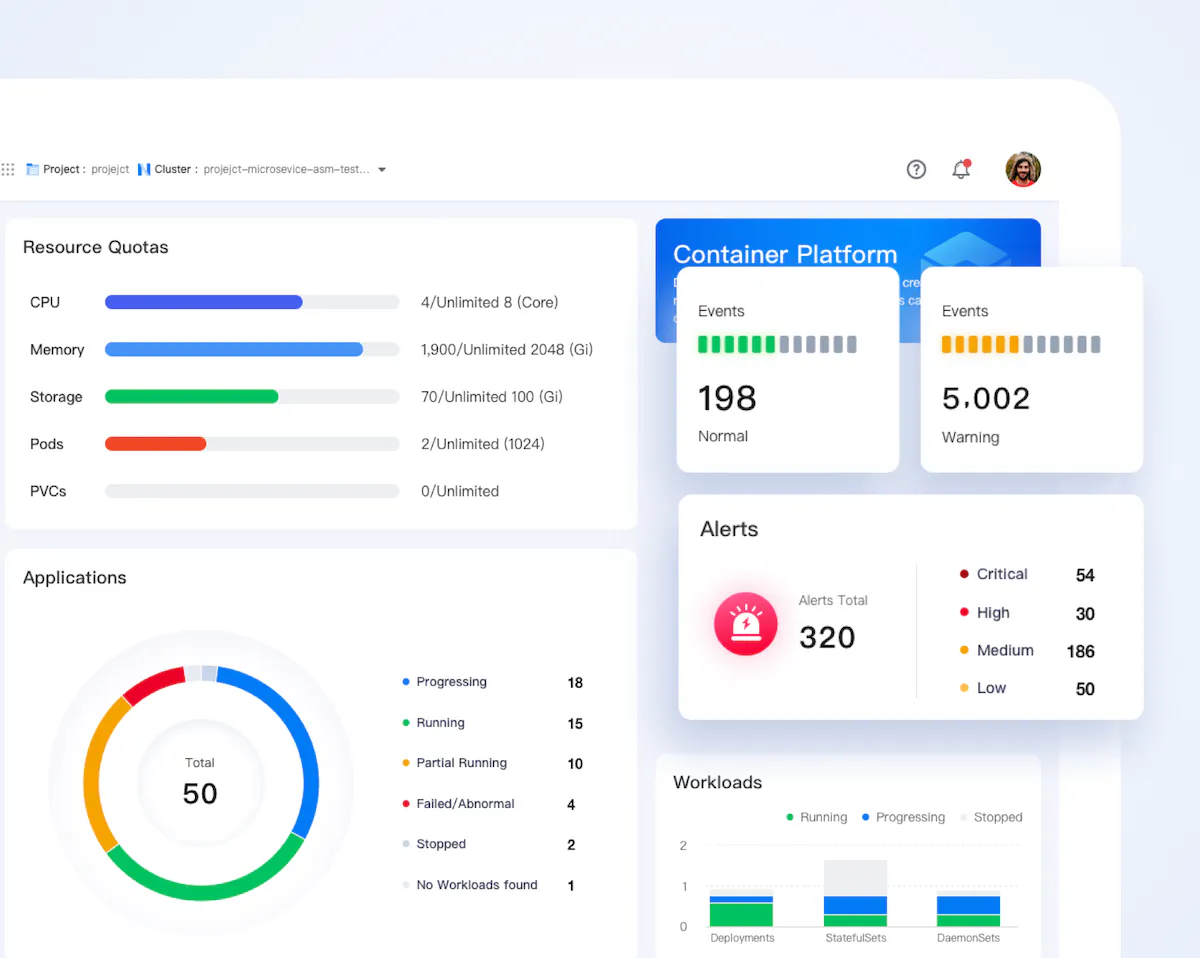1200x958 pixels.
Task: Open the app grid menu icon
Action: [x=8, y=170]
